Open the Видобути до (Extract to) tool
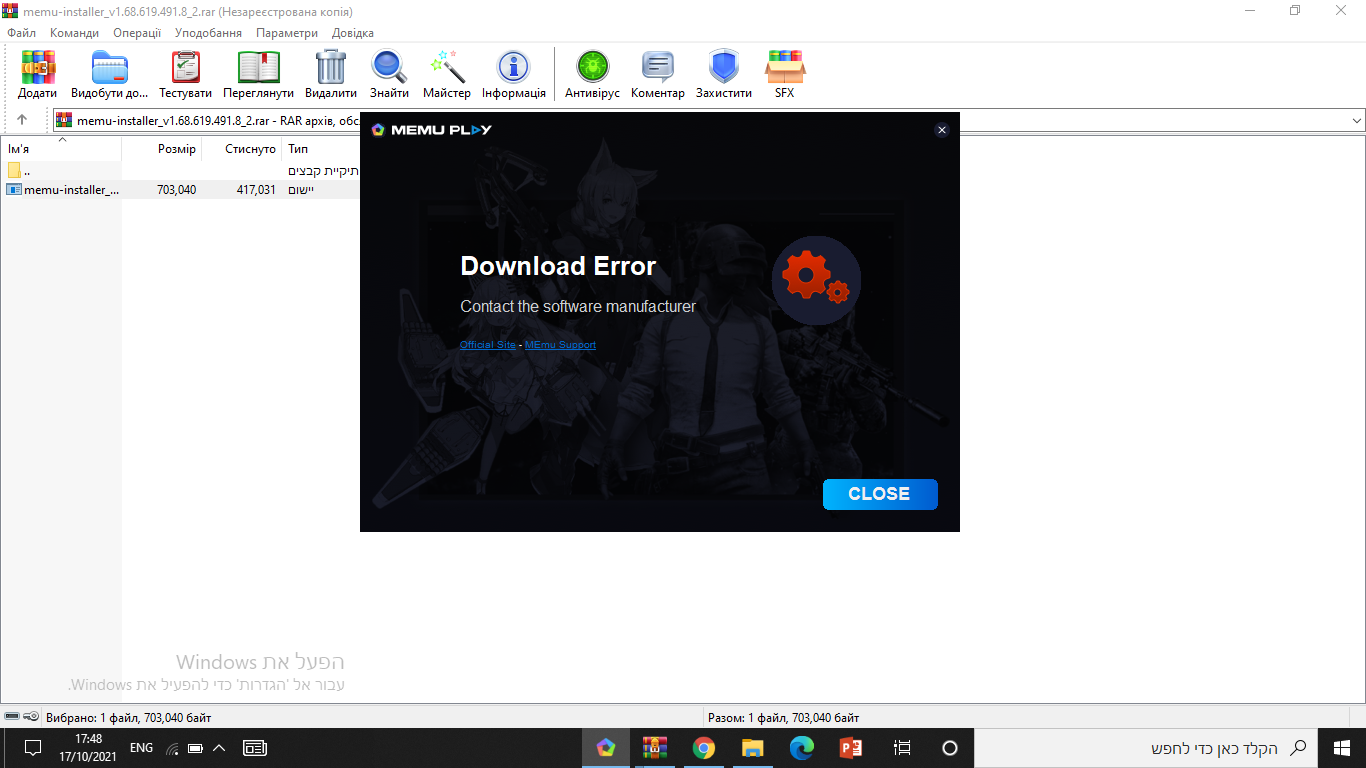The width and height of the screenshot is (1366, 768). (x=109, y=75)
